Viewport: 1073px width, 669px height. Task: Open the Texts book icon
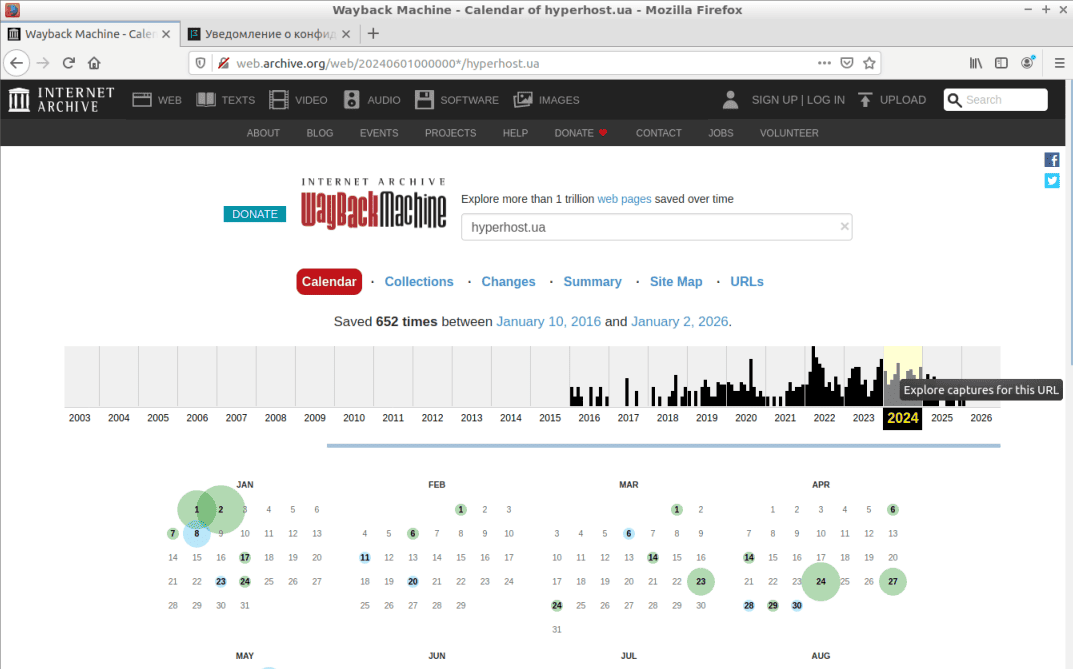pos(206,100)
